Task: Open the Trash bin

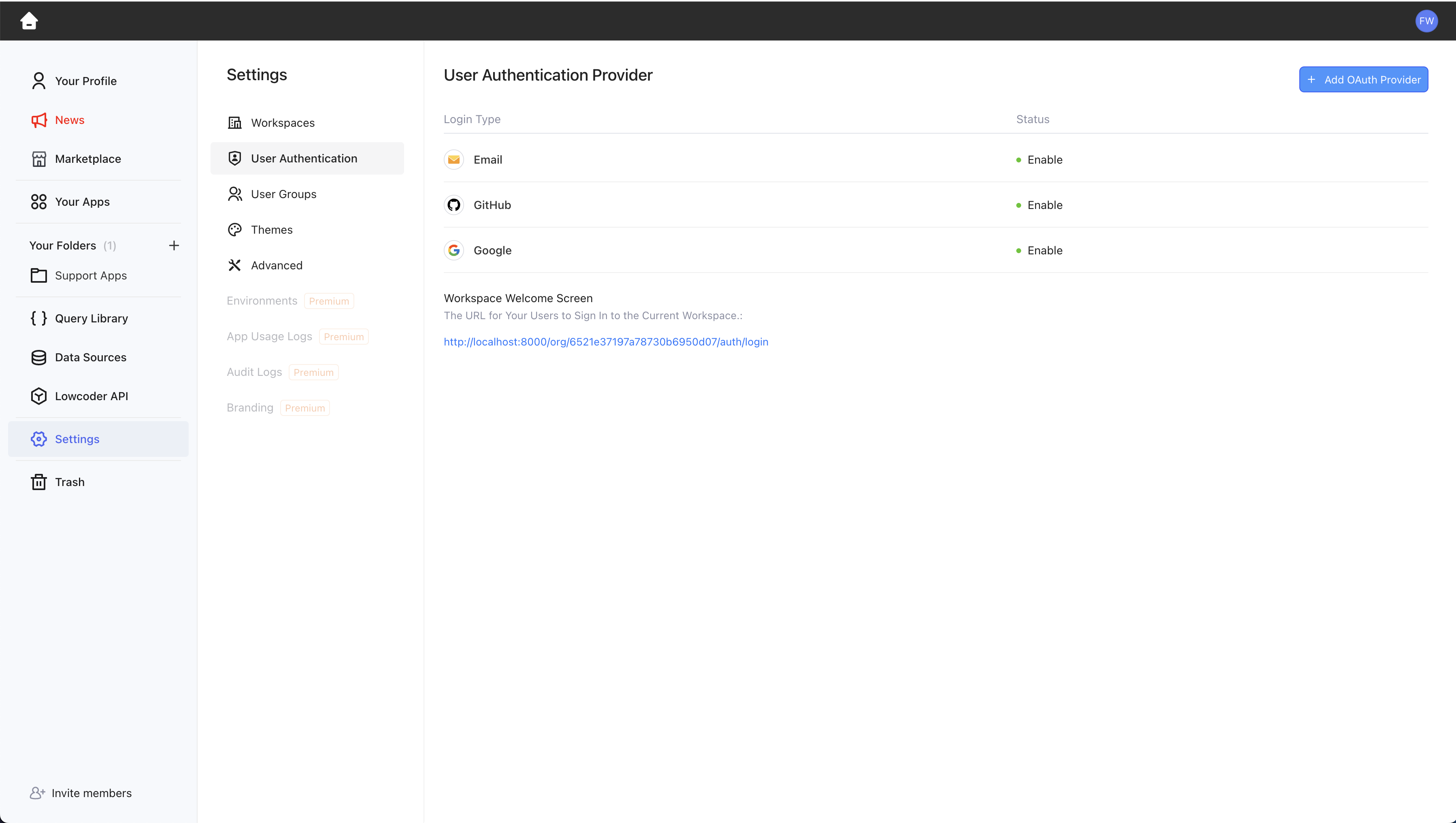Action: click(x=70, y=482)
